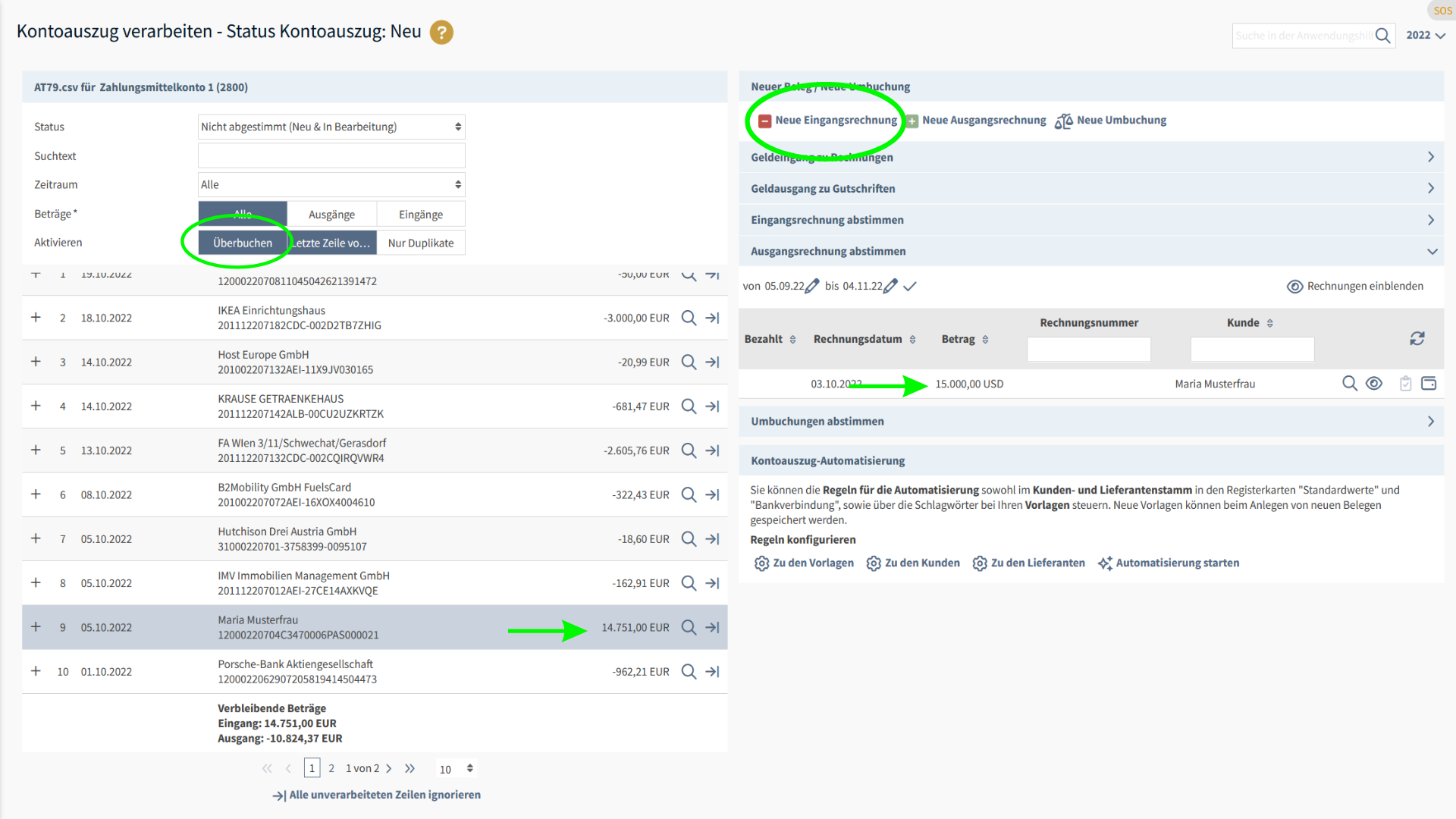
Task: Select the Eingänge amount filter
Action: coord(421,215)
